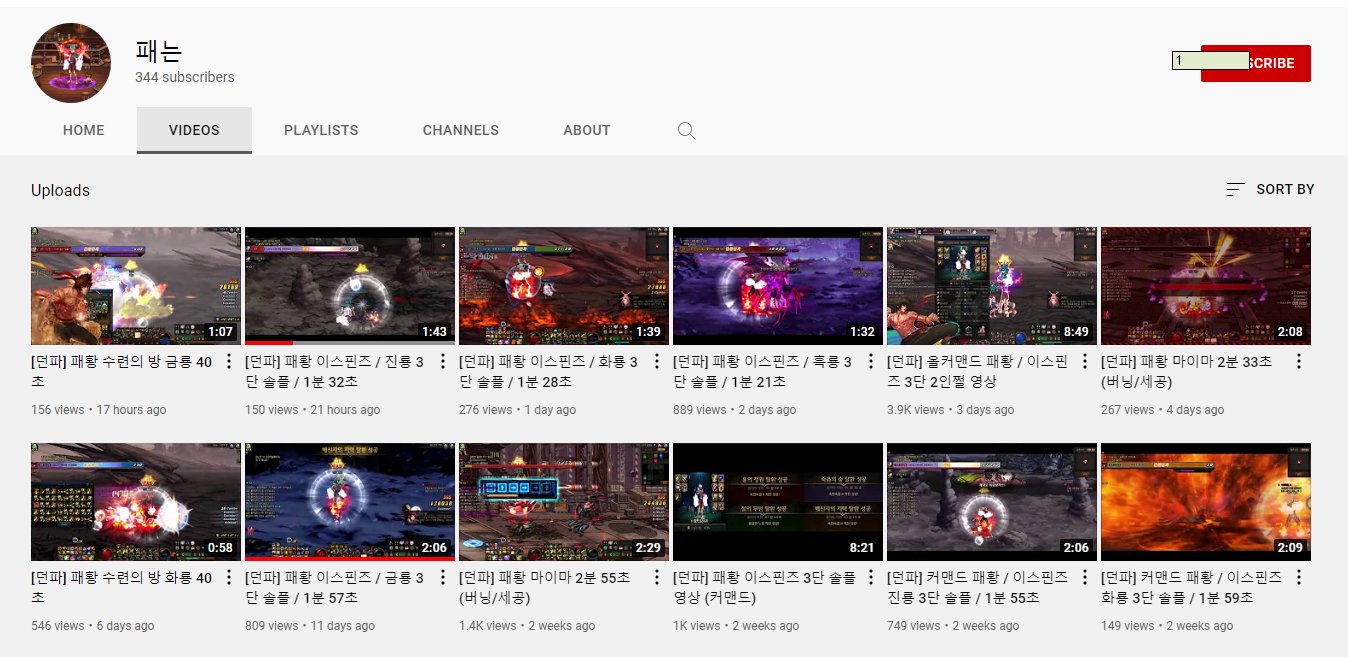The width and height of the screenshot is (1348, 657).
Task: Open the 0:58 duration video thumbnail
Action: 136,502
